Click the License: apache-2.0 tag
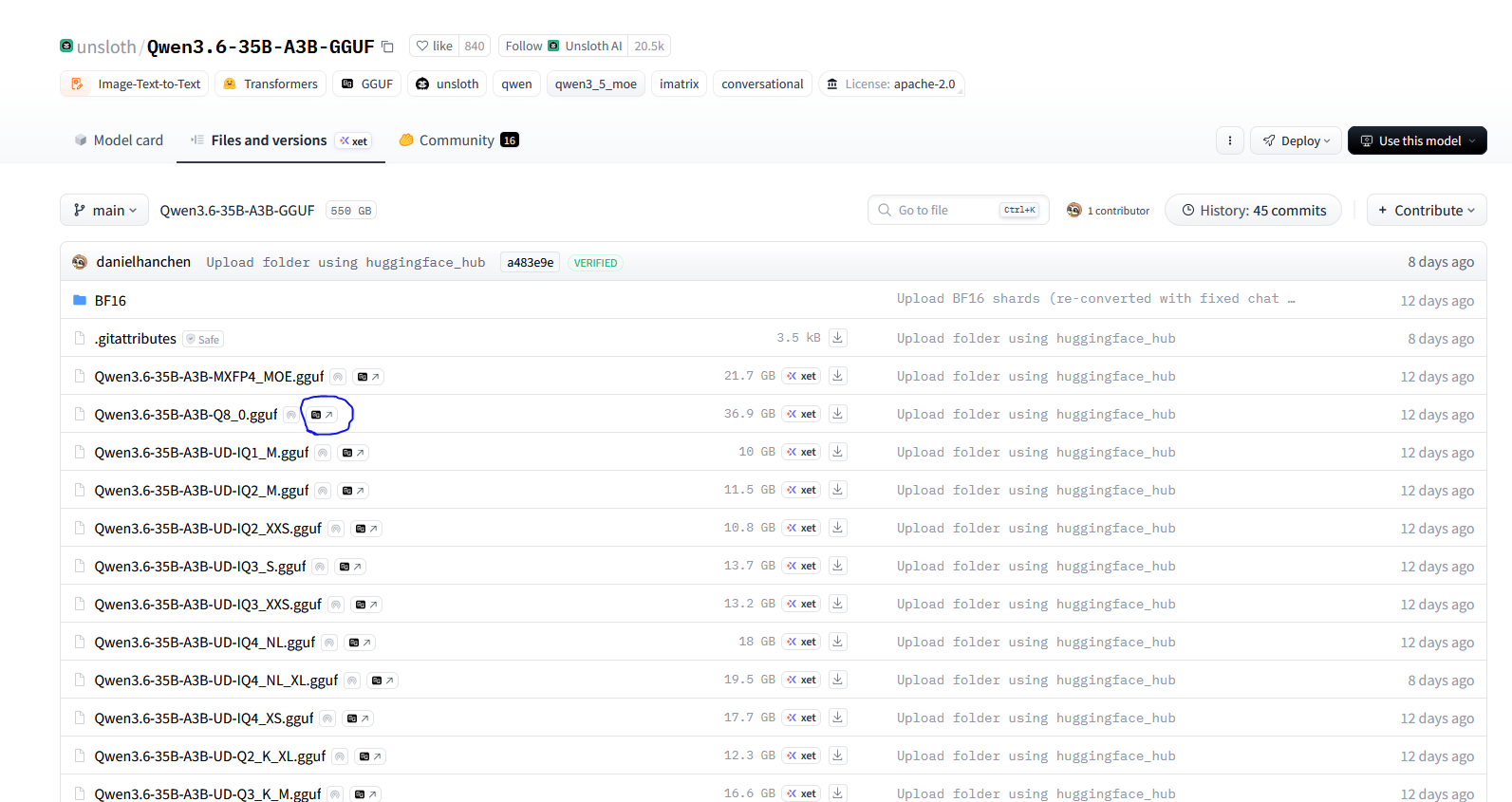Viewport: 1512px width, 802px height. click(891, 84)
